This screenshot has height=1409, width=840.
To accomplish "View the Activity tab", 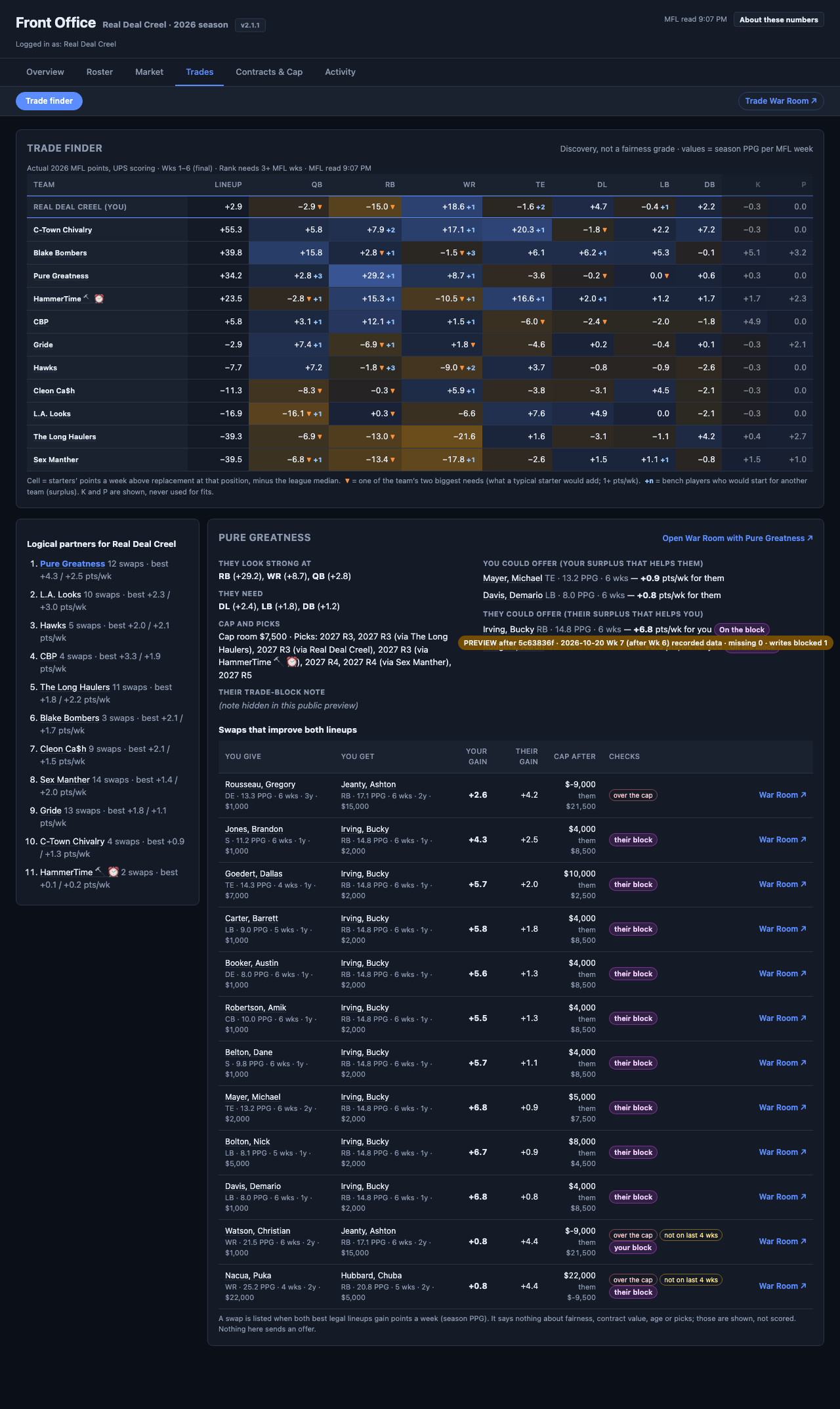I will tap(340, 72).
